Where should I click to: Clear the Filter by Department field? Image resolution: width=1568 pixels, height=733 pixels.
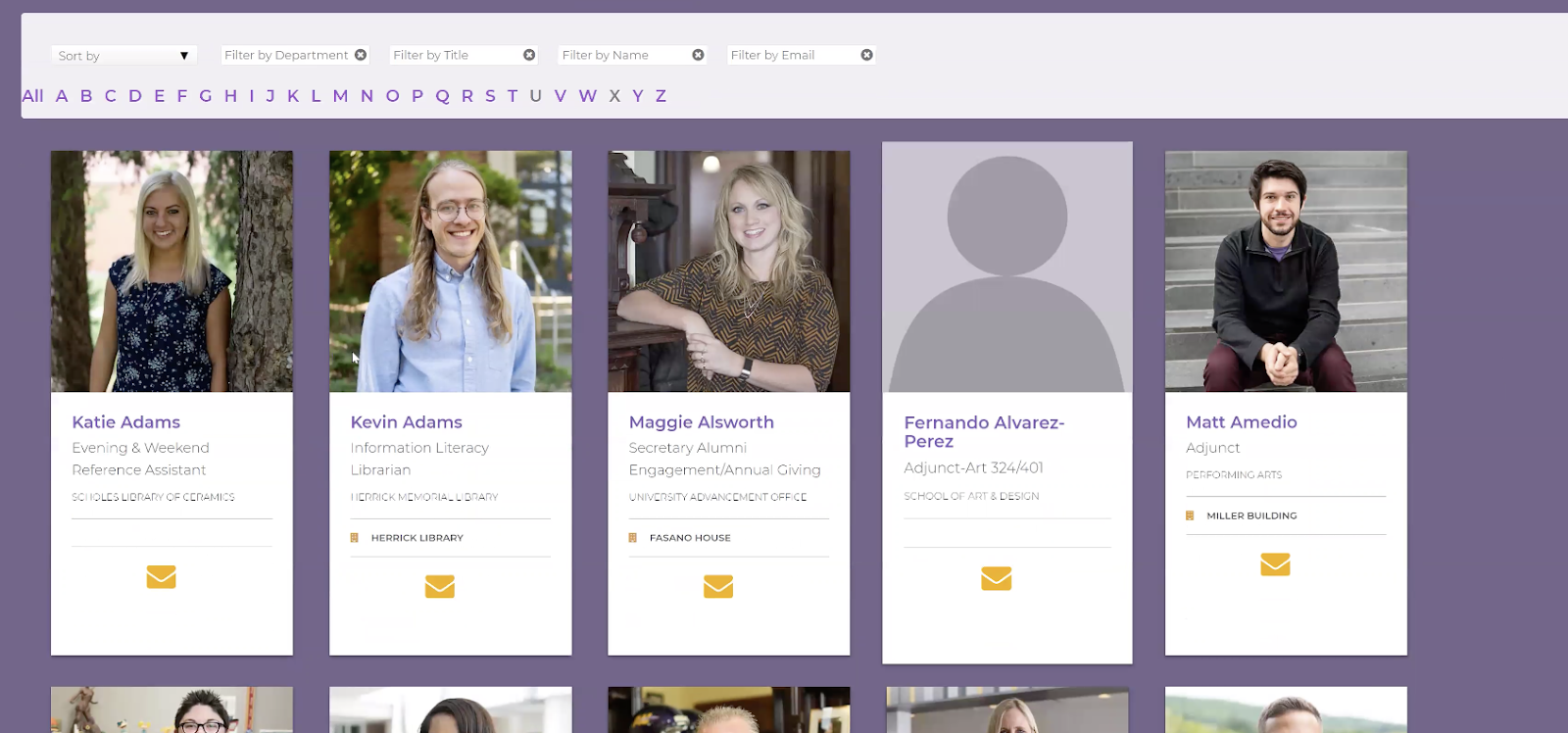point(361,55)
